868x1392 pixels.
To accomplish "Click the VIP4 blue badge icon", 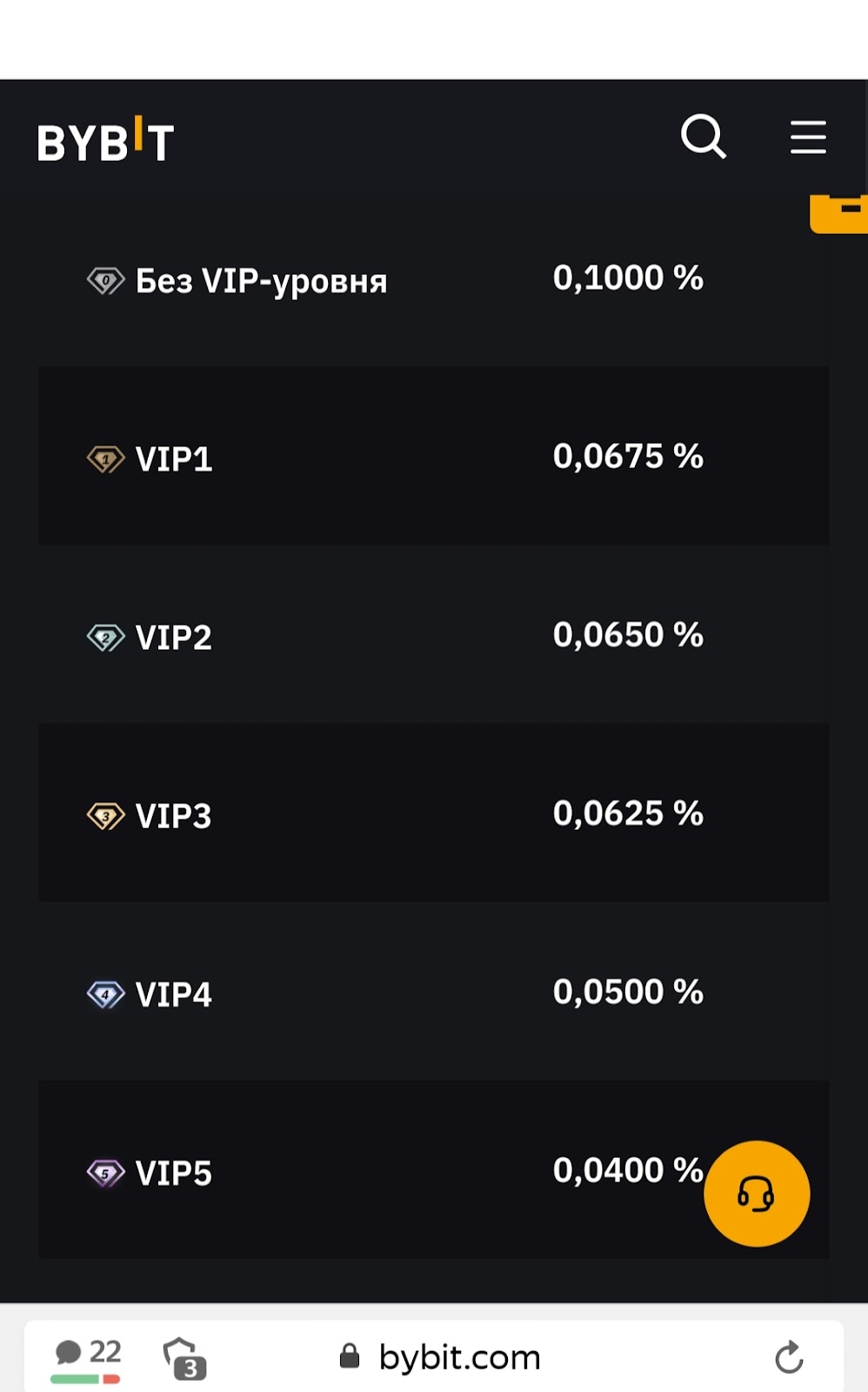I will click(106, 994).
